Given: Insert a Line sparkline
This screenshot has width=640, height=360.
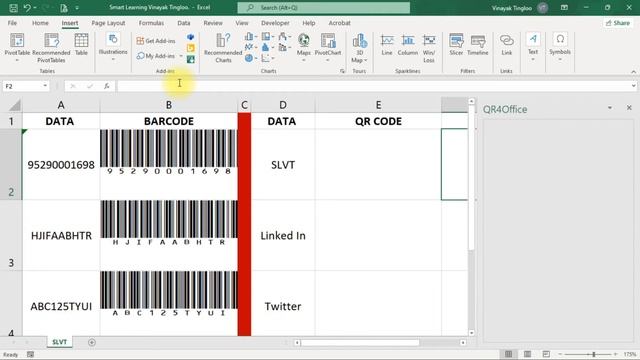Looking at the screenshot, I should tap(387, 45).
